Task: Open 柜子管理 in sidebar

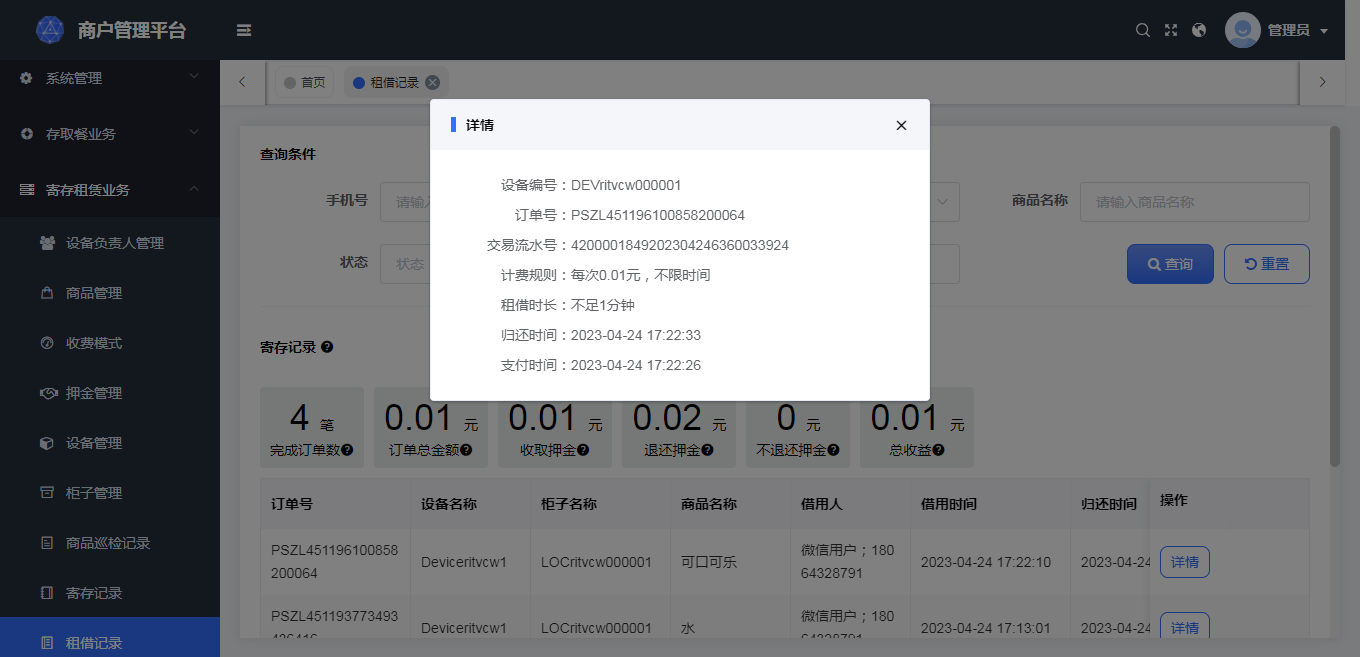Action: [110, 493]
